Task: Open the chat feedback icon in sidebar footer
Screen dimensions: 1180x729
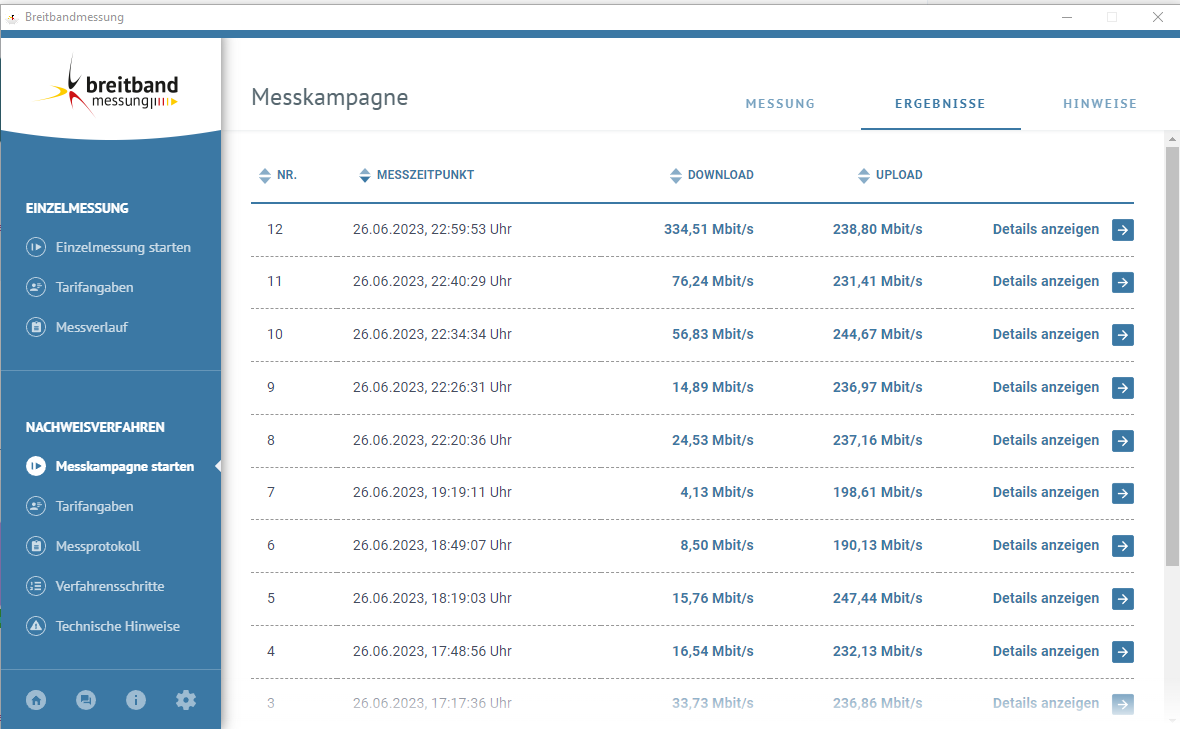Action: [86, 700]
